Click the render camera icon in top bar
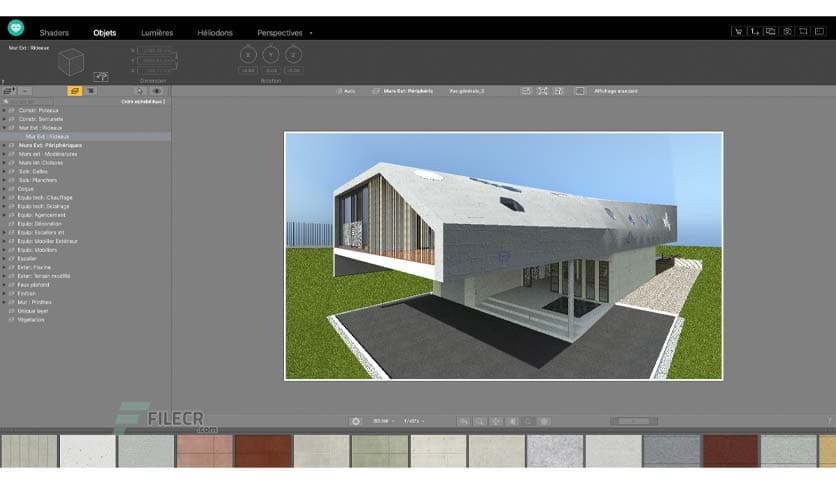 pyautogui.click(x=788, y=32)
